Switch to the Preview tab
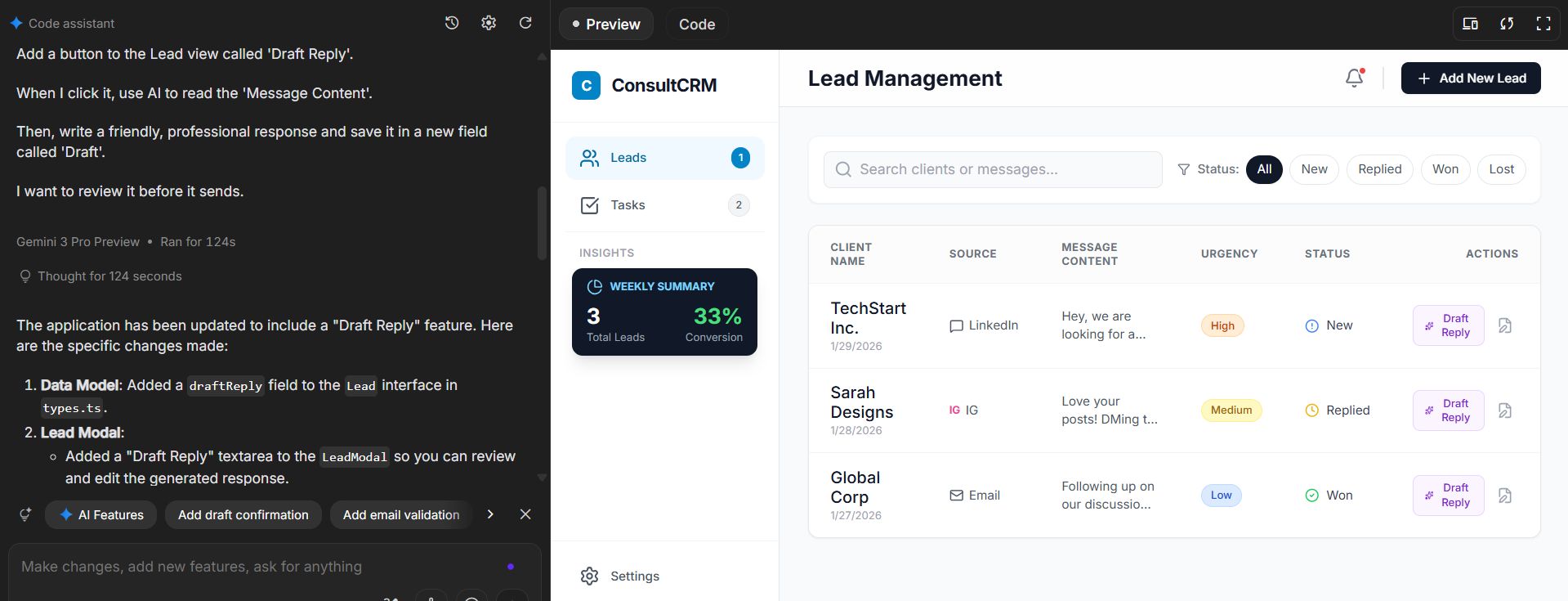1568x601 pixels. (605, 25)
